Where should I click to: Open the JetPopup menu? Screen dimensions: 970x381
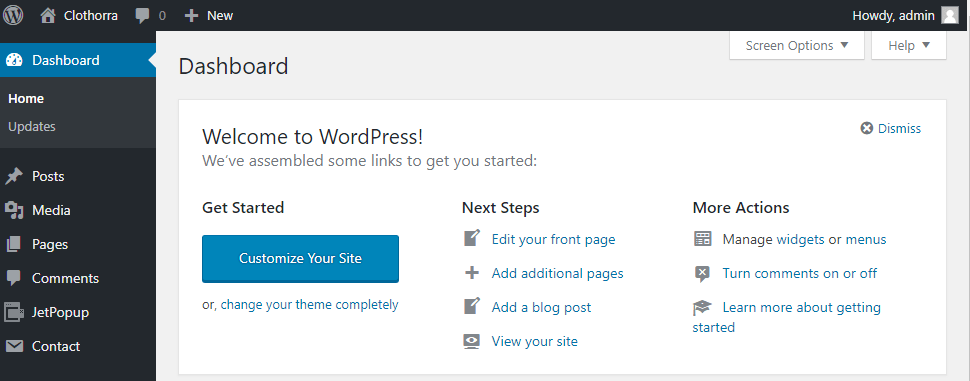tap(78, 312)
